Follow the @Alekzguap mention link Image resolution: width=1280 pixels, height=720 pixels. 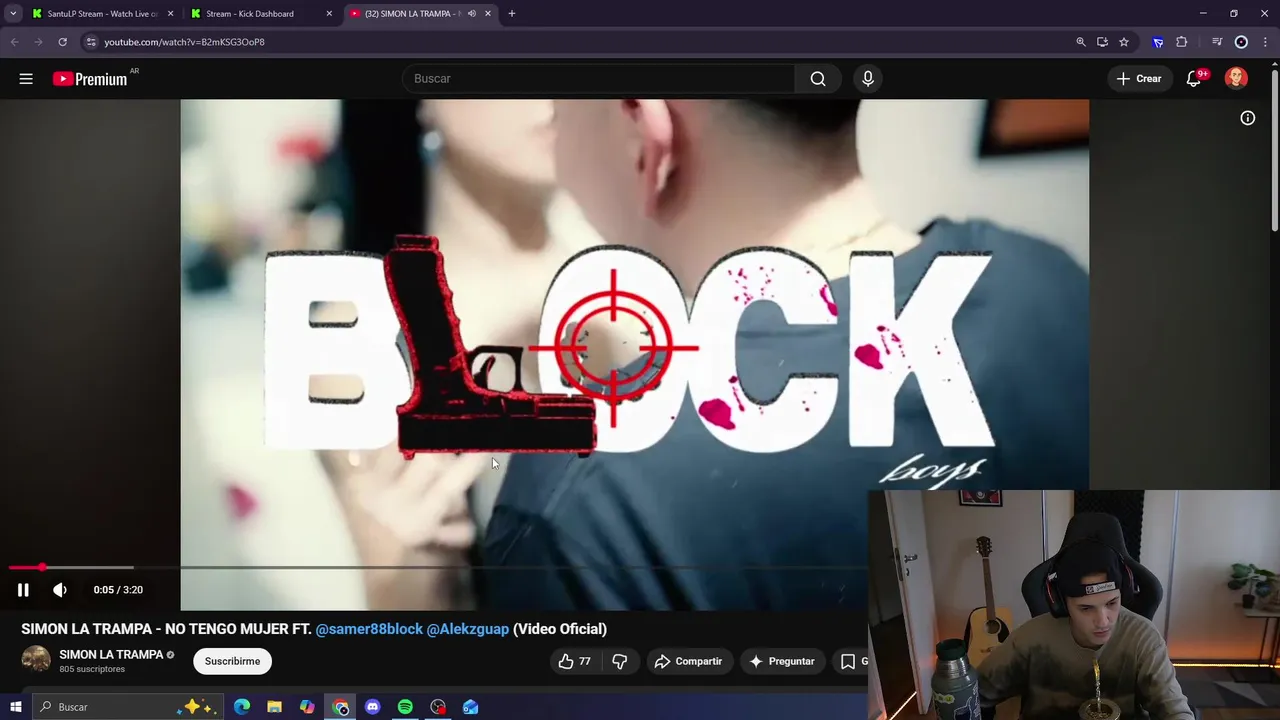(468, 629)
